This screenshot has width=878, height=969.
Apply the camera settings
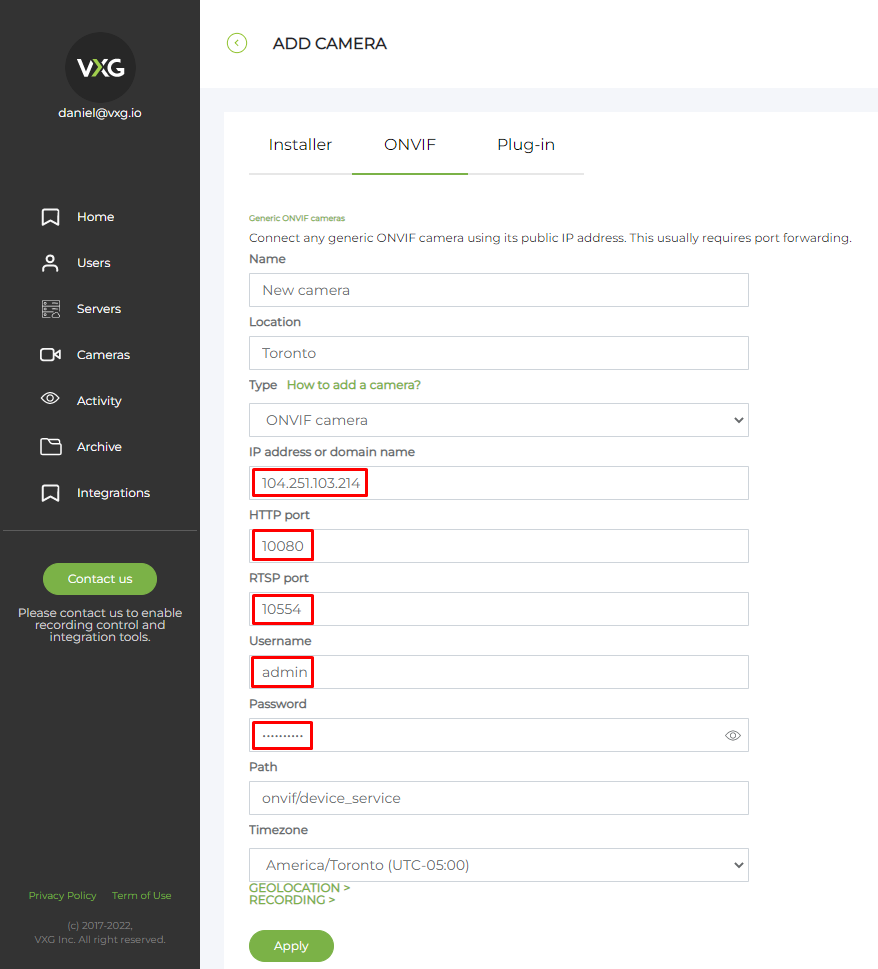pos(291,945)
